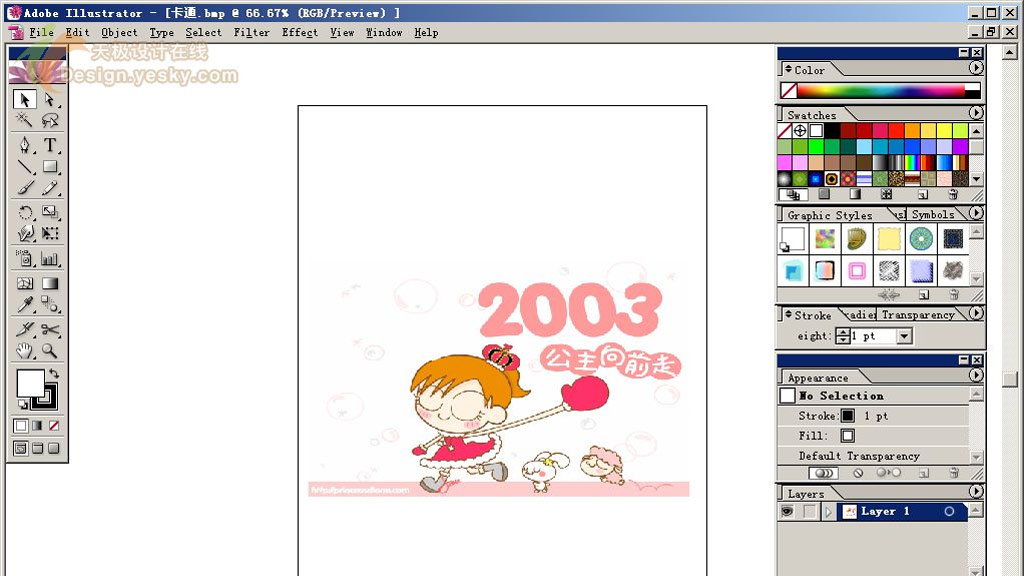Select the Stroke row in Appearance
1024x576 pixels.
coord(874,416)
